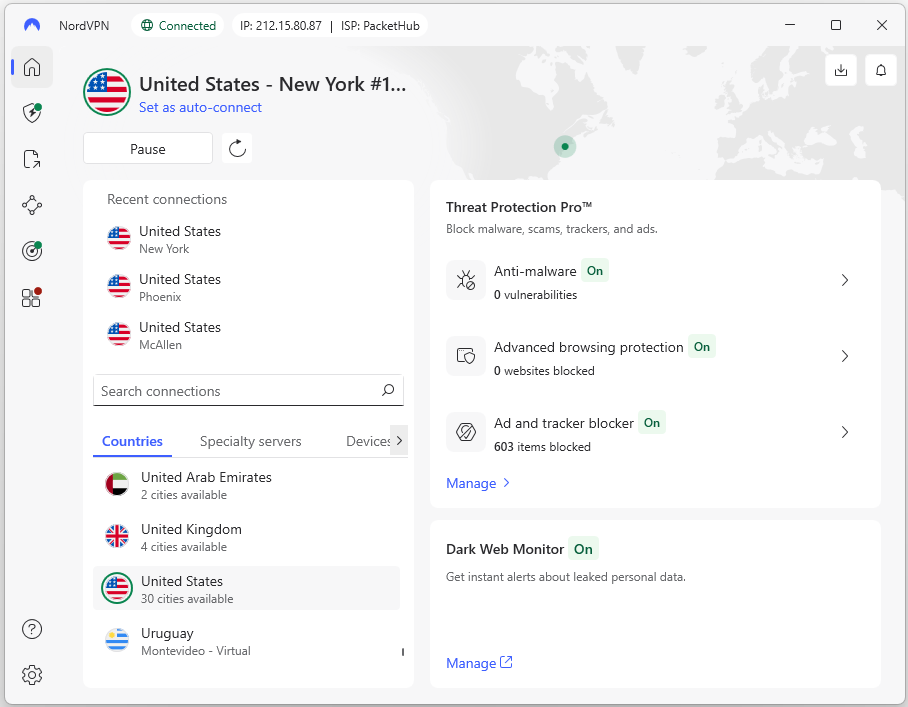Click the Anti-malware bug icon
The height and width of the screenshot is (707, 908).
(x=466, y=280)
